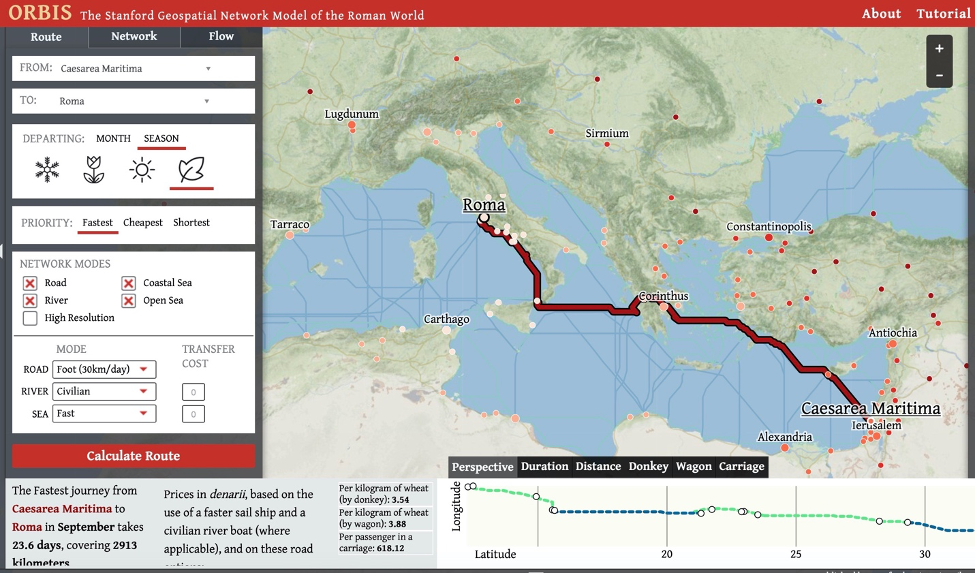Image resolution: width=977 pixels, height=575 pixels.
Task: Select the Carriage chart tab
Action: (x=741, y=467)
